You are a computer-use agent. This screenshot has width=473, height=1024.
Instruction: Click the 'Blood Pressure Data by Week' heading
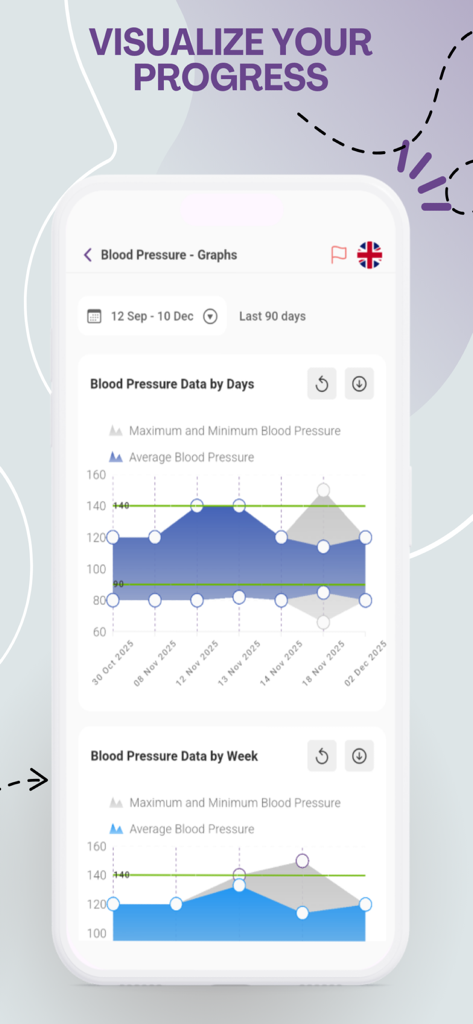click(x=174, y=756)
